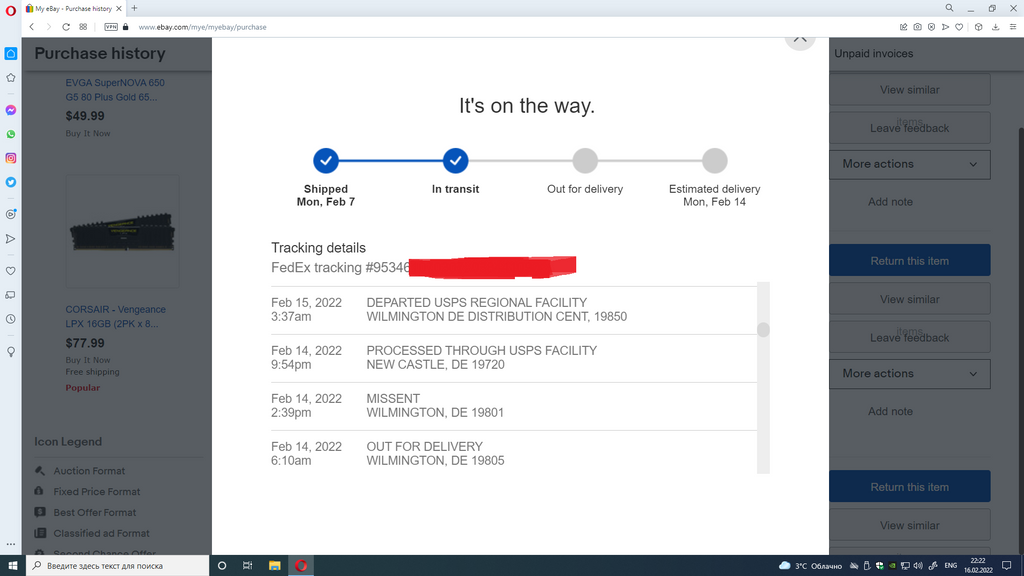
Task: Open the Windows Start menu
Action: coord(12,566)
